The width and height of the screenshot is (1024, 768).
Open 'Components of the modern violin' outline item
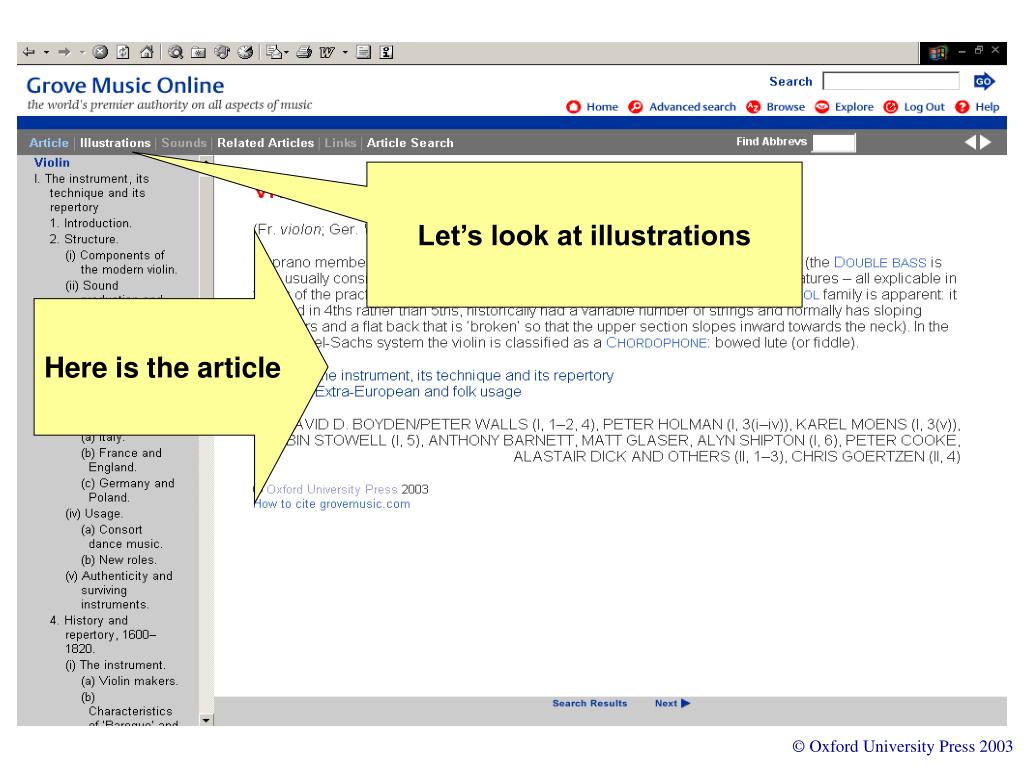pos(121,263)
